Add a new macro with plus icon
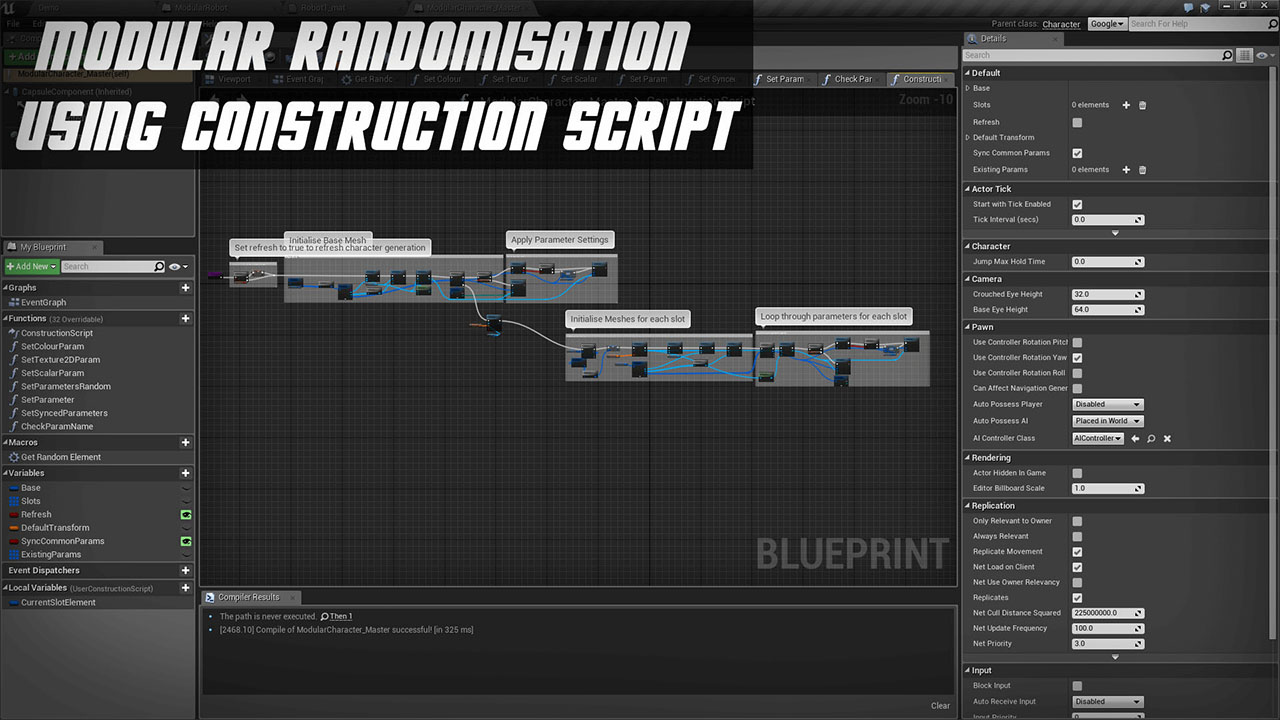 click(185, 443)
